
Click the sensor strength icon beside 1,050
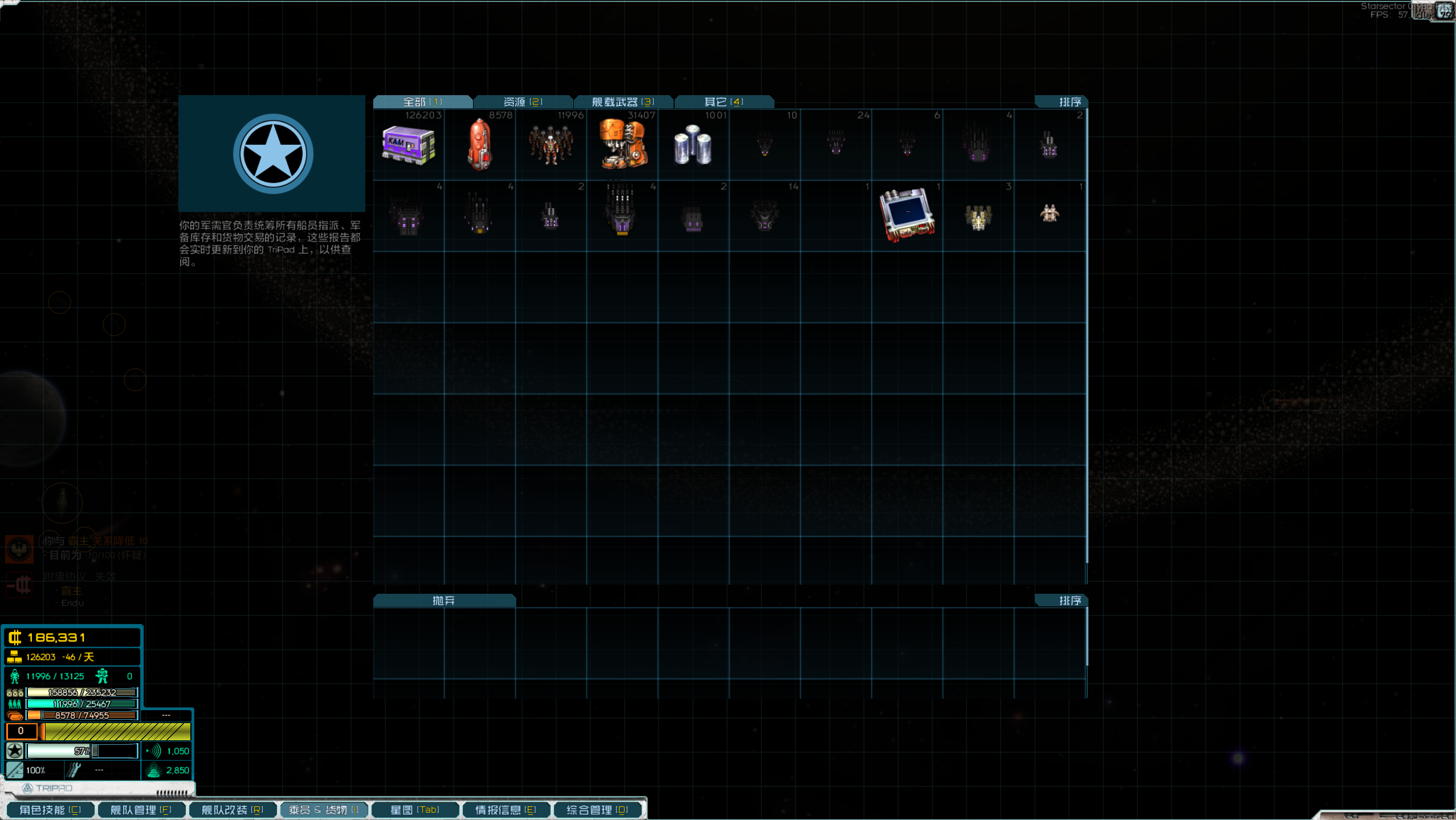[x=154, y=751]
